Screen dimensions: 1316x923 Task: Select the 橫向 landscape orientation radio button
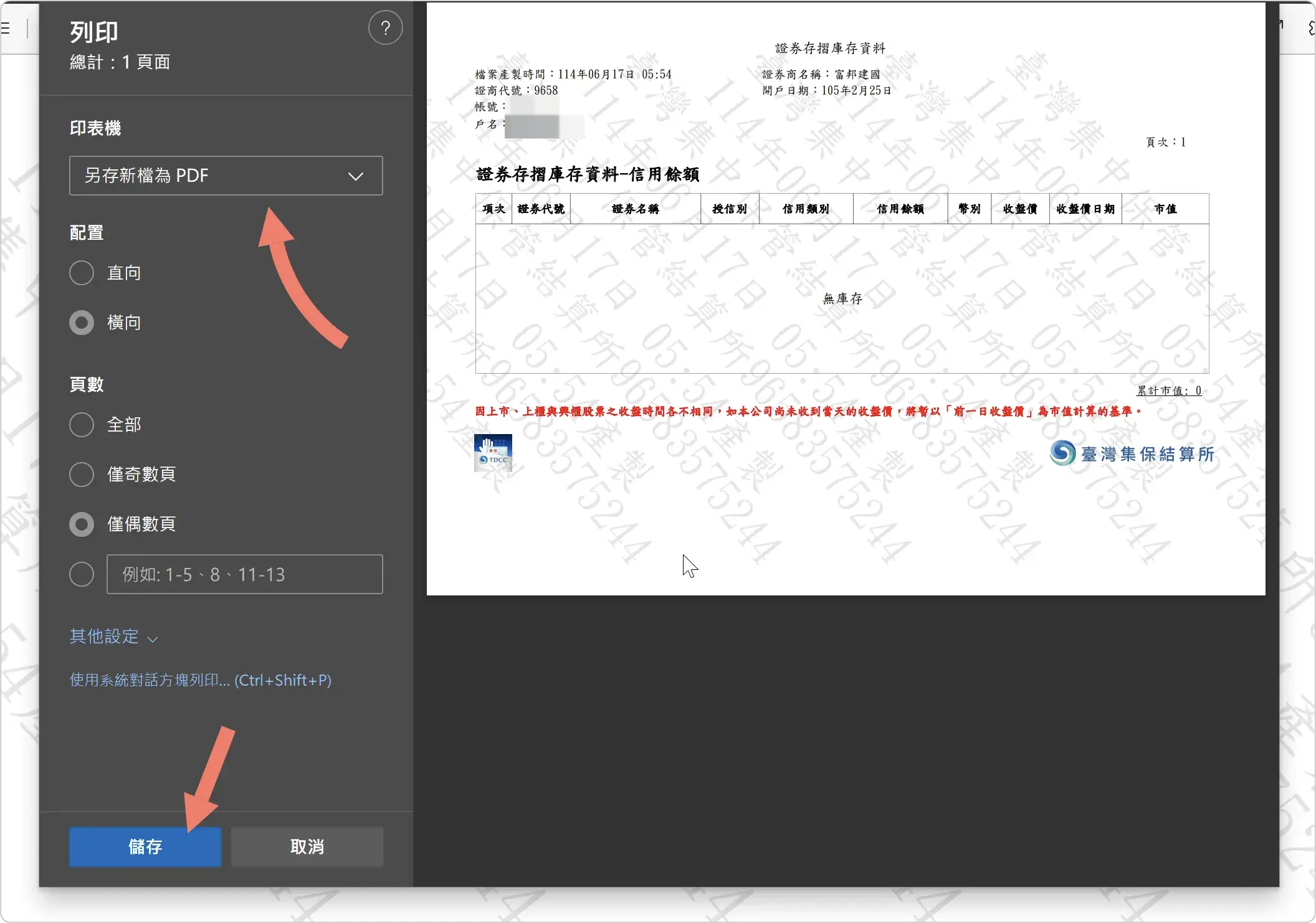coord(82,323)
